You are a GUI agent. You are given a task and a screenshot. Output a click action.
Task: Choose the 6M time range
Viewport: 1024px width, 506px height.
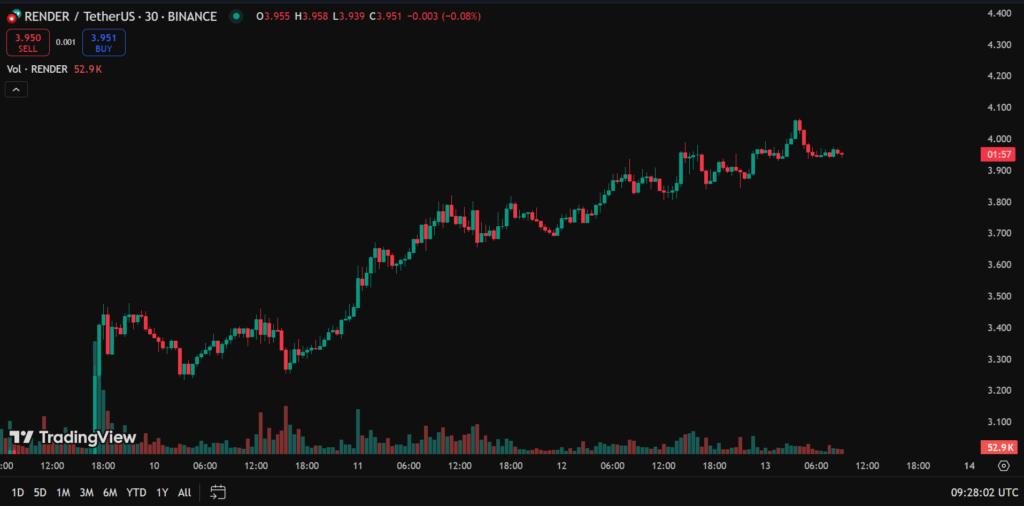click(x=109, y=492)
